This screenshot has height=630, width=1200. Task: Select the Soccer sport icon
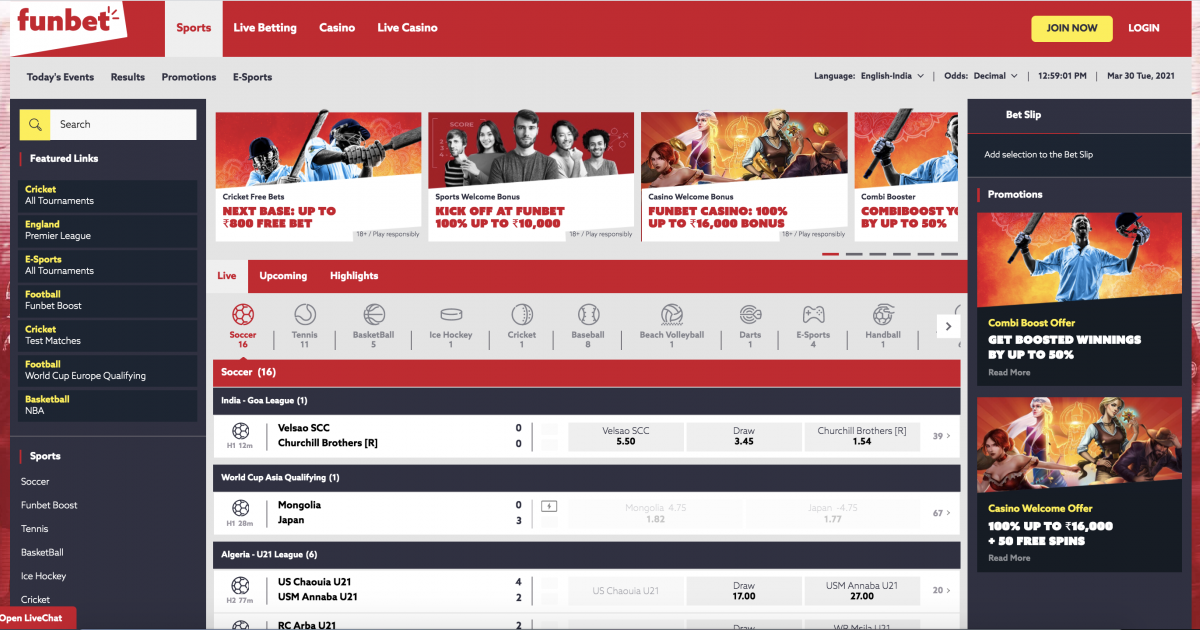[243, 315]
